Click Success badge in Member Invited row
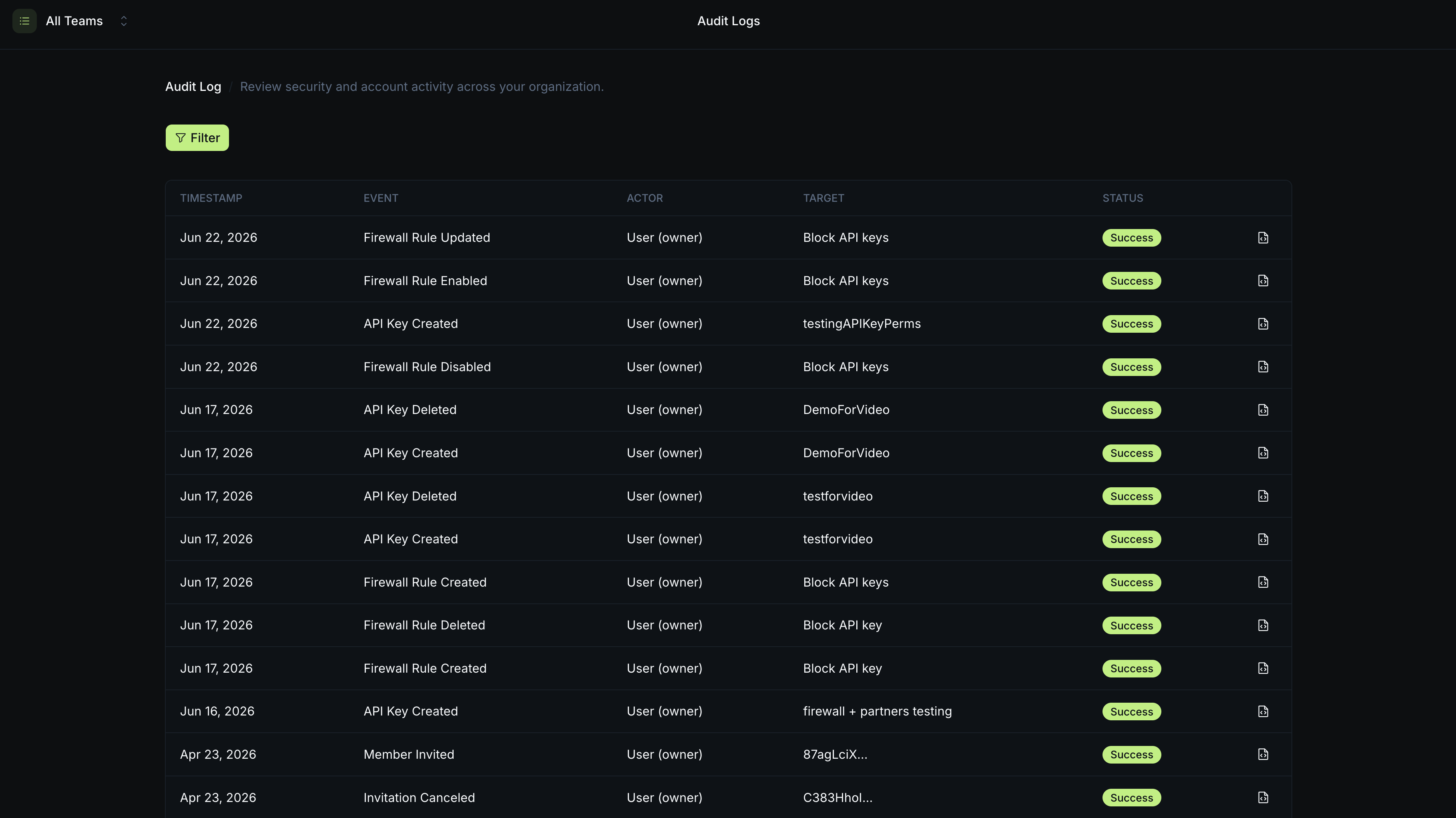The image size is (1456, 818). (1132, 755)
